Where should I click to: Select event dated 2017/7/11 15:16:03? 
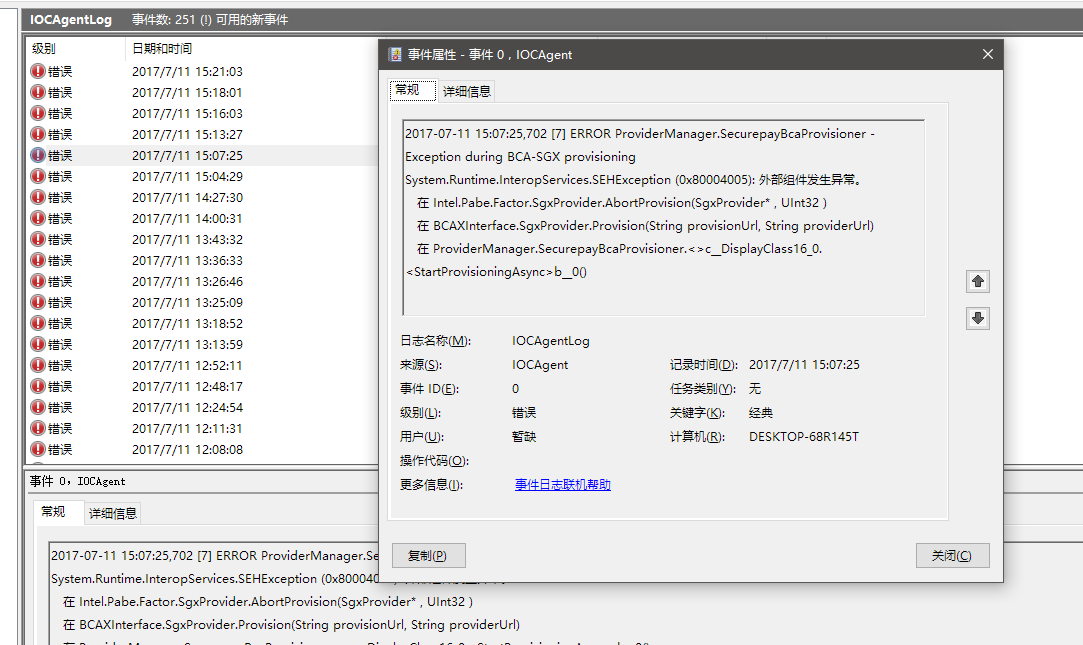[x=187, y=113]
